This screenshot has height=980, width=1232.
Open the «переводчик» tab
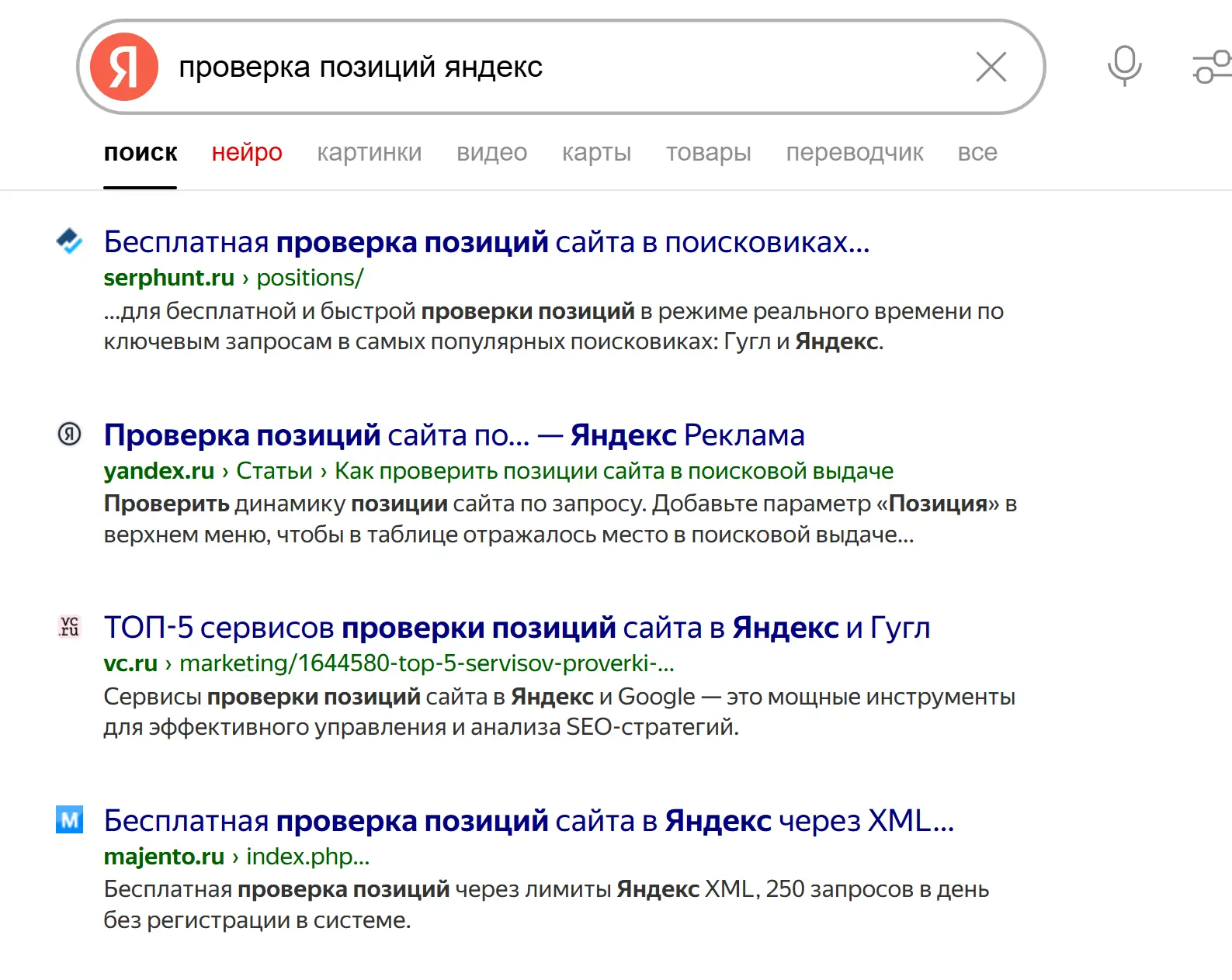click(855, 152)
